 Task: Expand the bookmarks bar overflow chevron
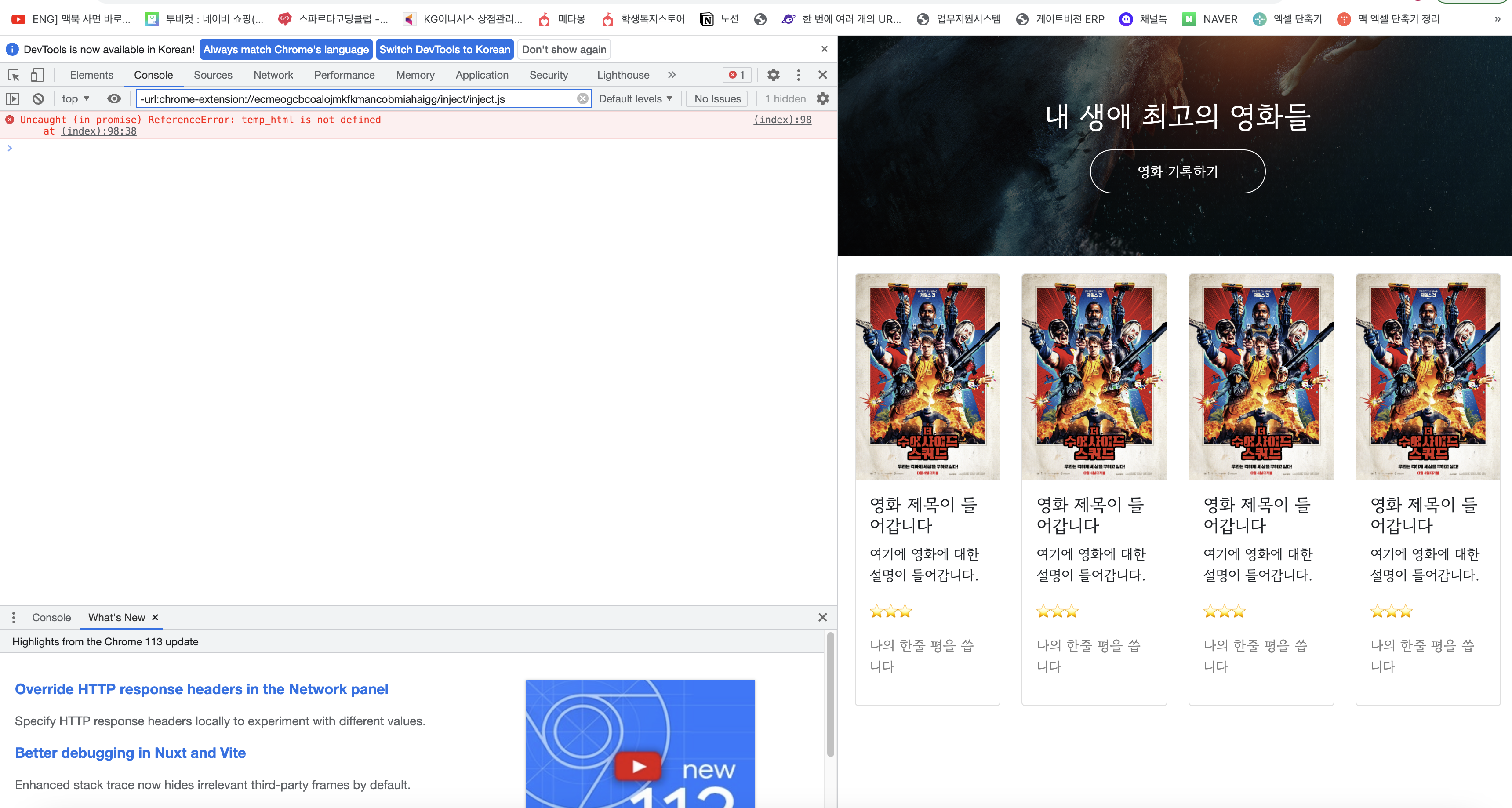coord(1497,19)
